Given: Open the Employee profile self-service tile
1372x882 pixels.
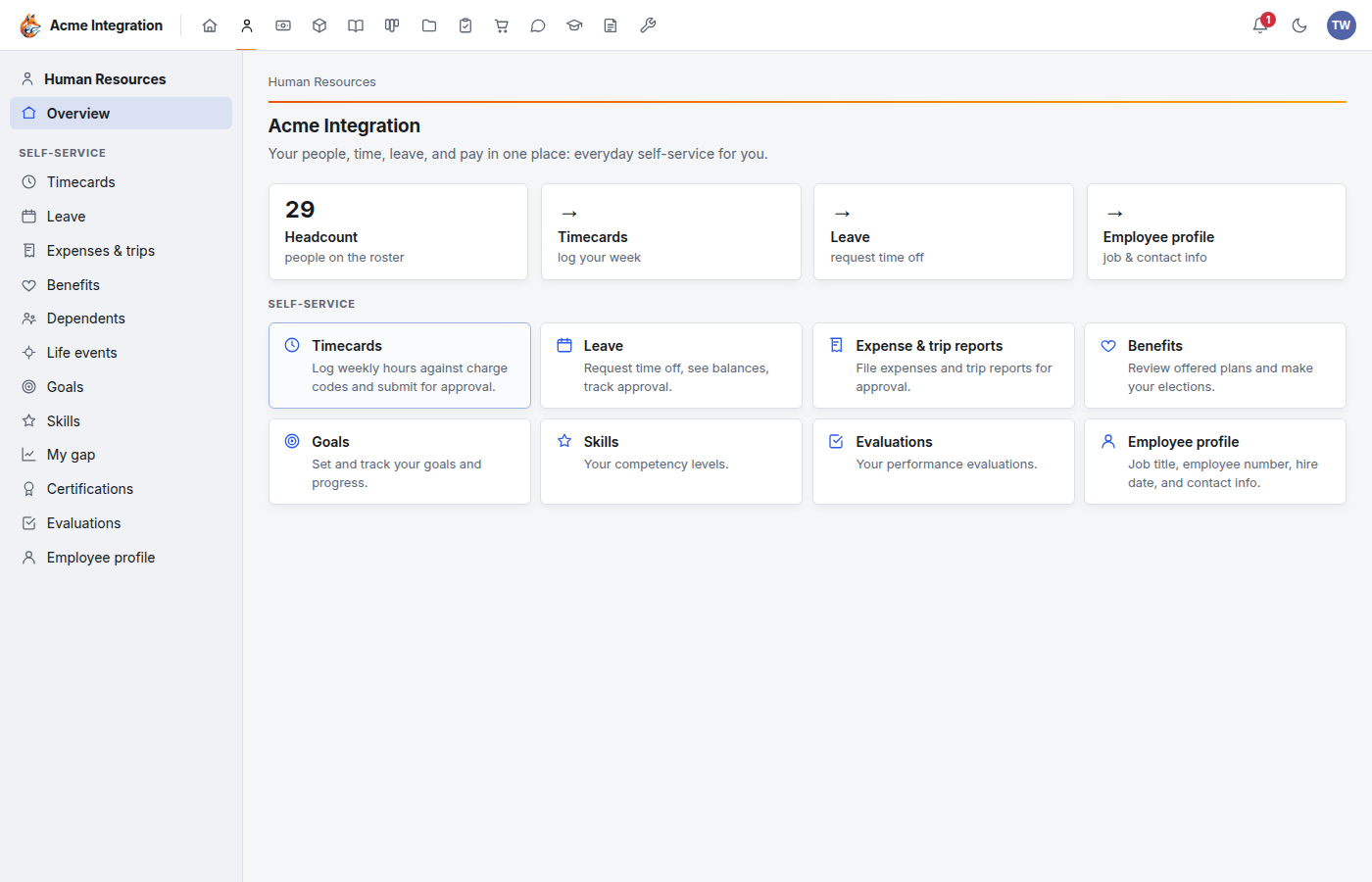Looking at the screenshot, I should coord(1215,462).
